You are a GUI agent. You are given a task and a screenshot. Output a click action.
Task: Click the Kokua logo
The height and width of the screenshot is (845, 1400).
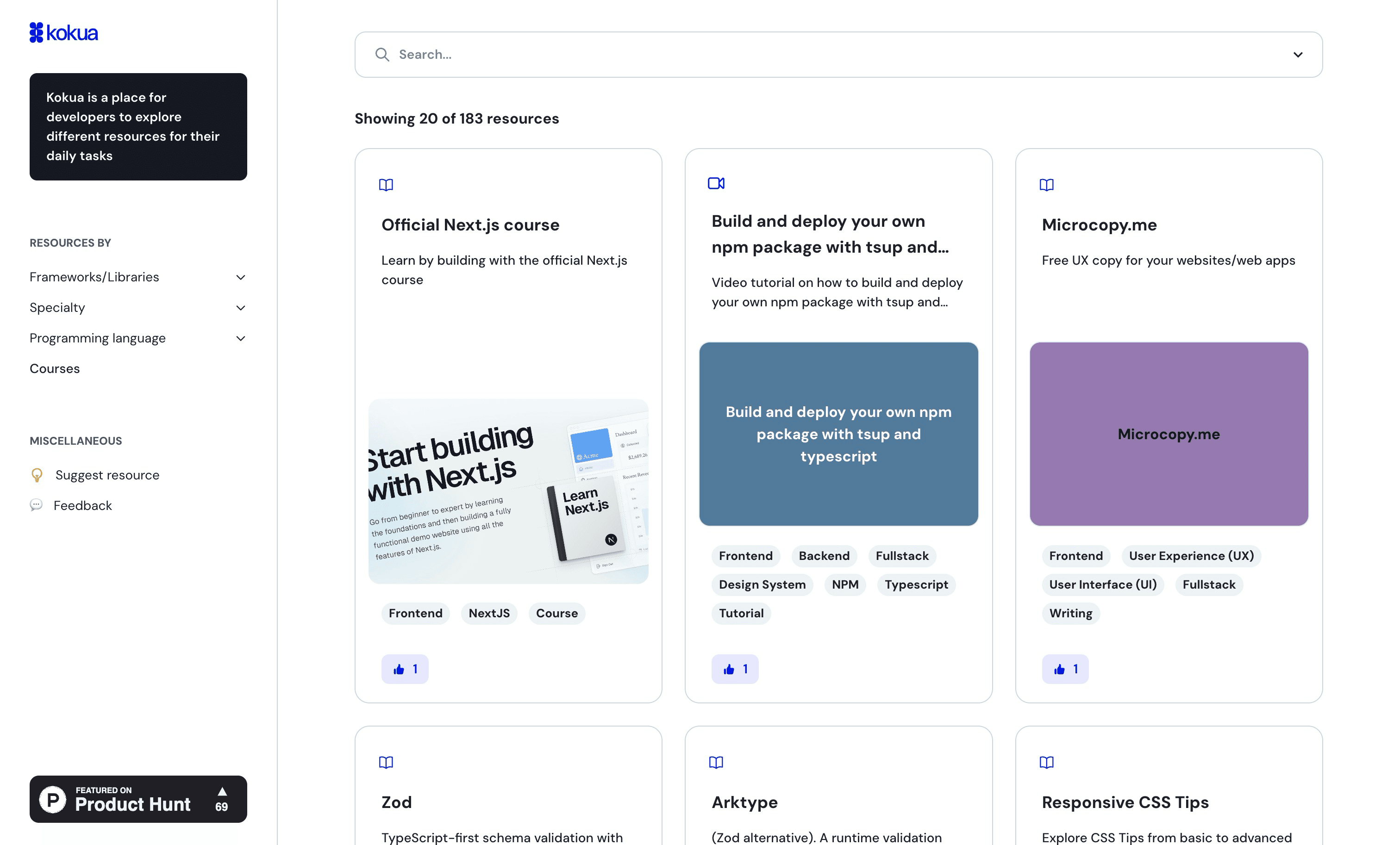coord(63,32)
